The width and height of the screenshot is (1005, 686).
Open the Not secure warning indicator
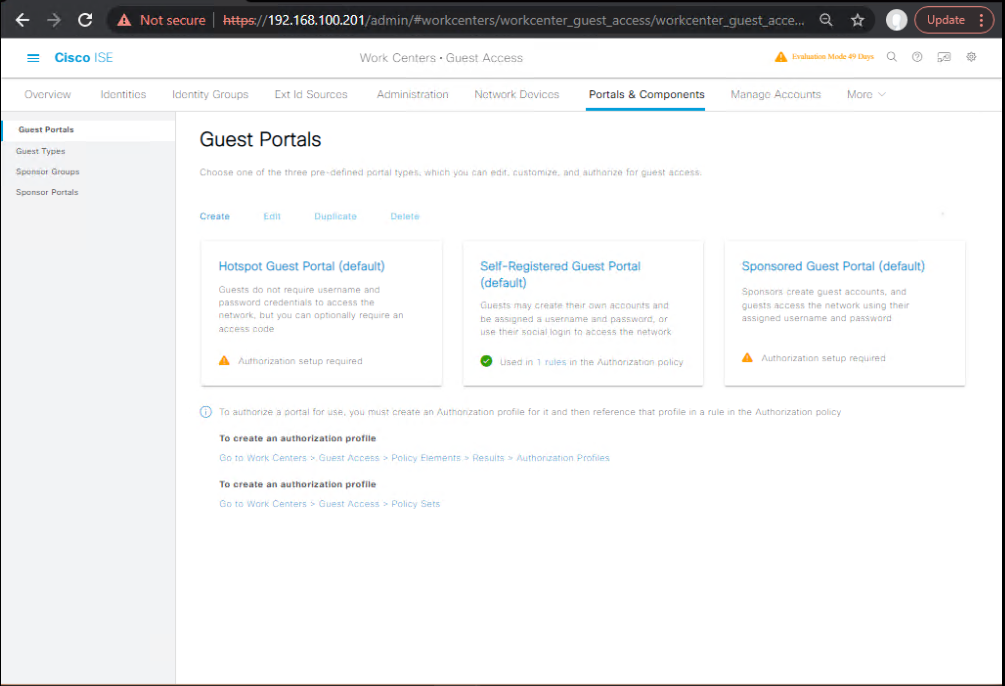(161, 20)
